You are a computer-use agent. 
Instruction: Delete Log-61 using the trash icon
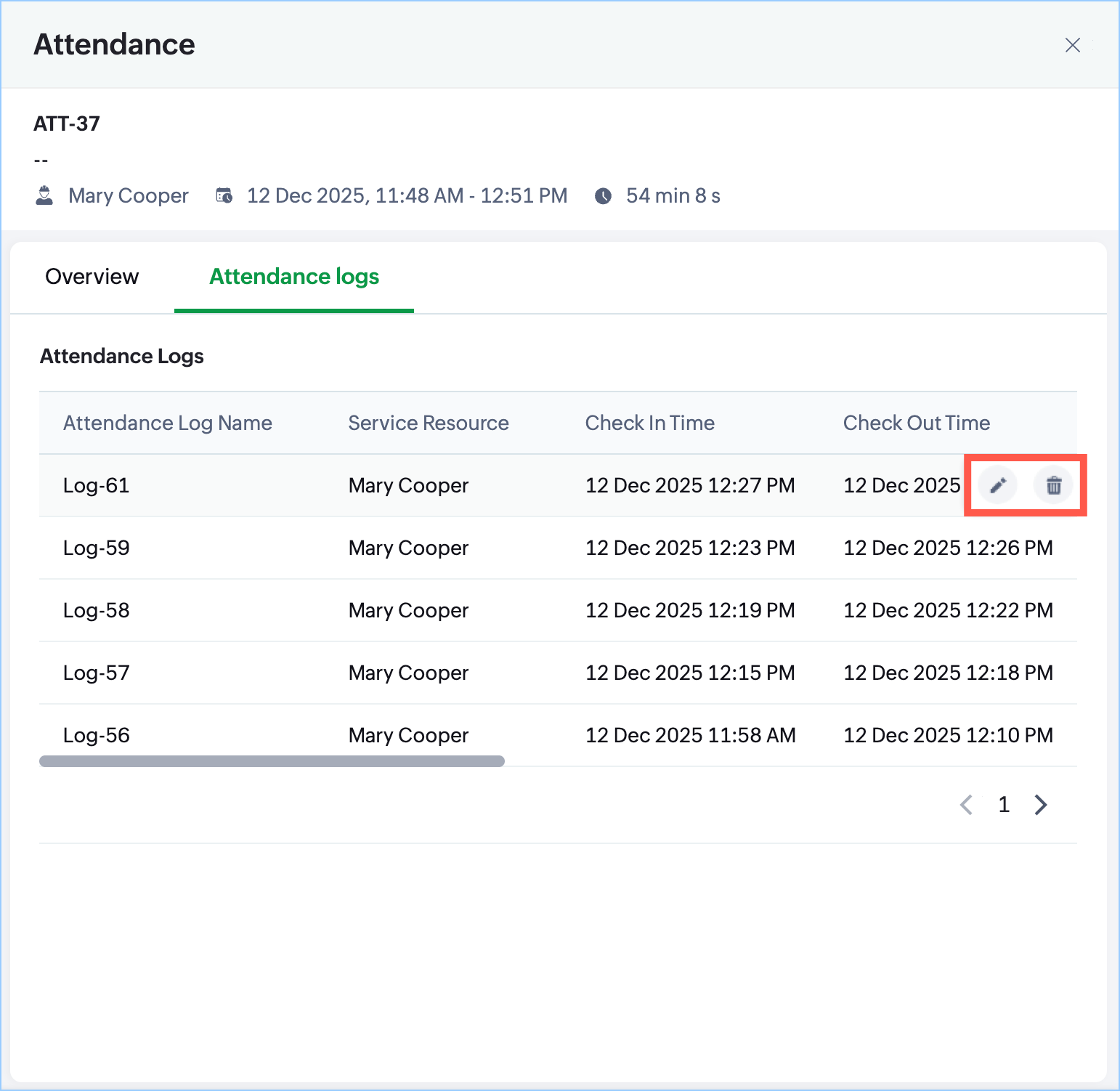[1053, 485]
